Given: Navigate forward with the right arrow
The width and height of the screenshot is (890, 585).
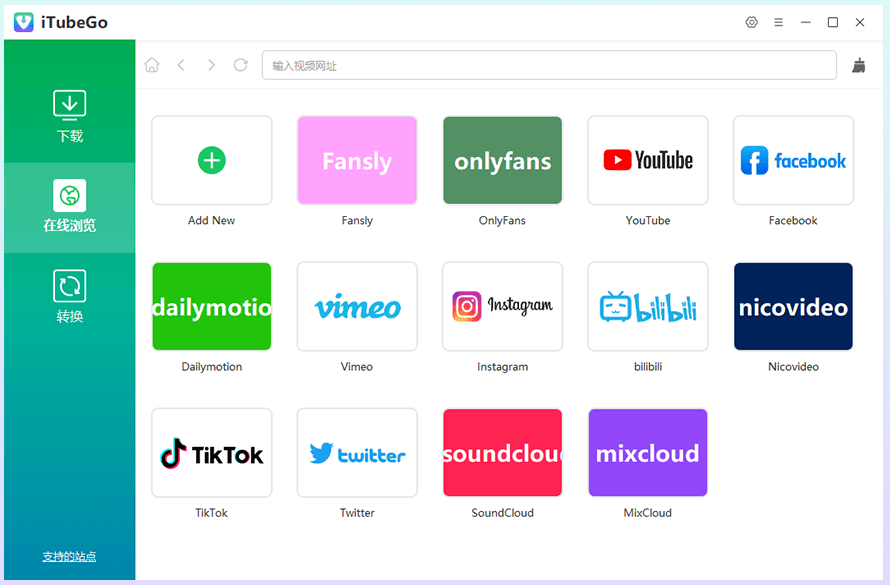Looking at the screenshot, I should [x=211, y=65].
